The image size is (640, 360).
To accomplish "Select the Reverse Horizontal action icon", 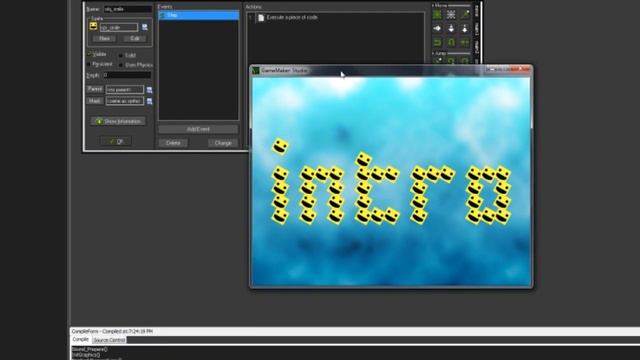I will (437, 42).
